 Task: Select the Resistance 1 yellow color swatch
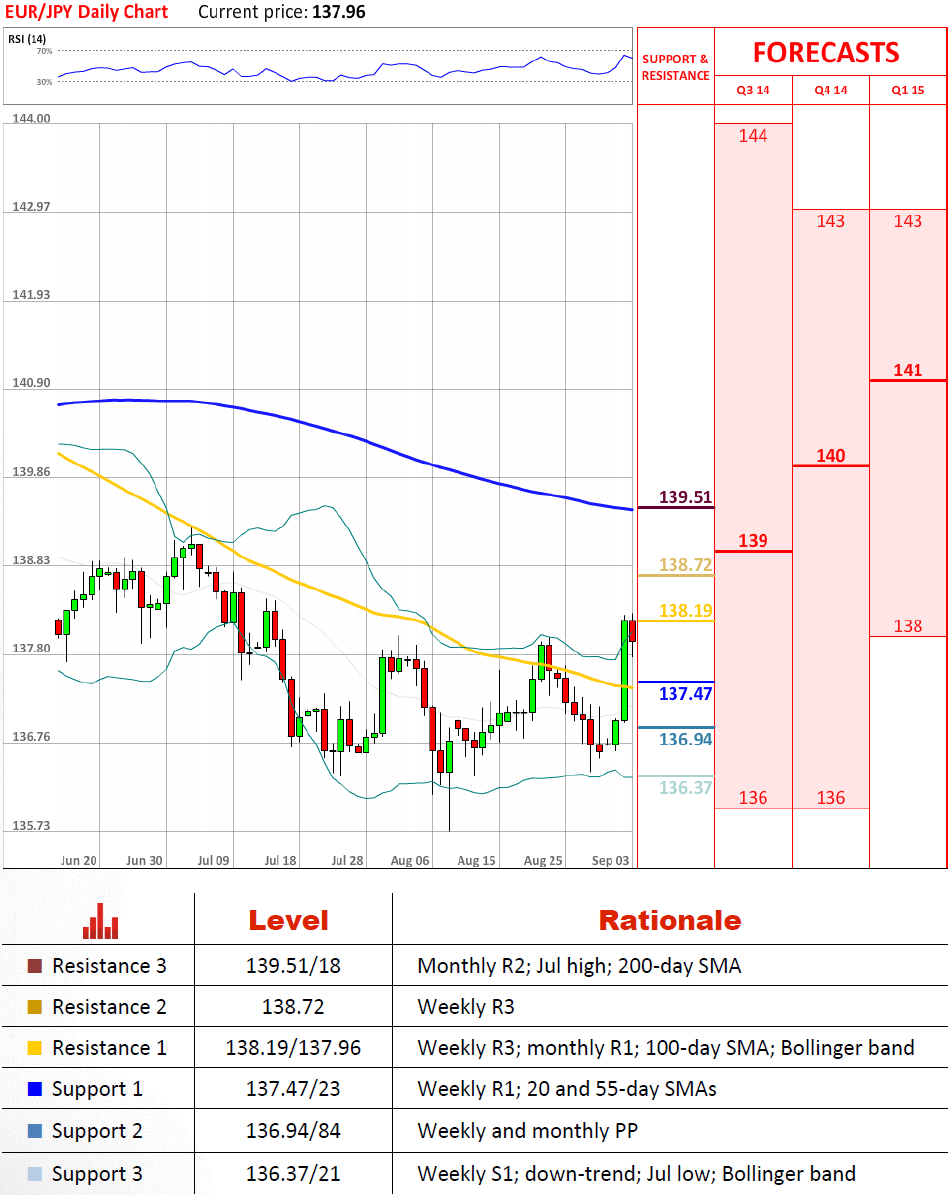(x=34, y=1048)
